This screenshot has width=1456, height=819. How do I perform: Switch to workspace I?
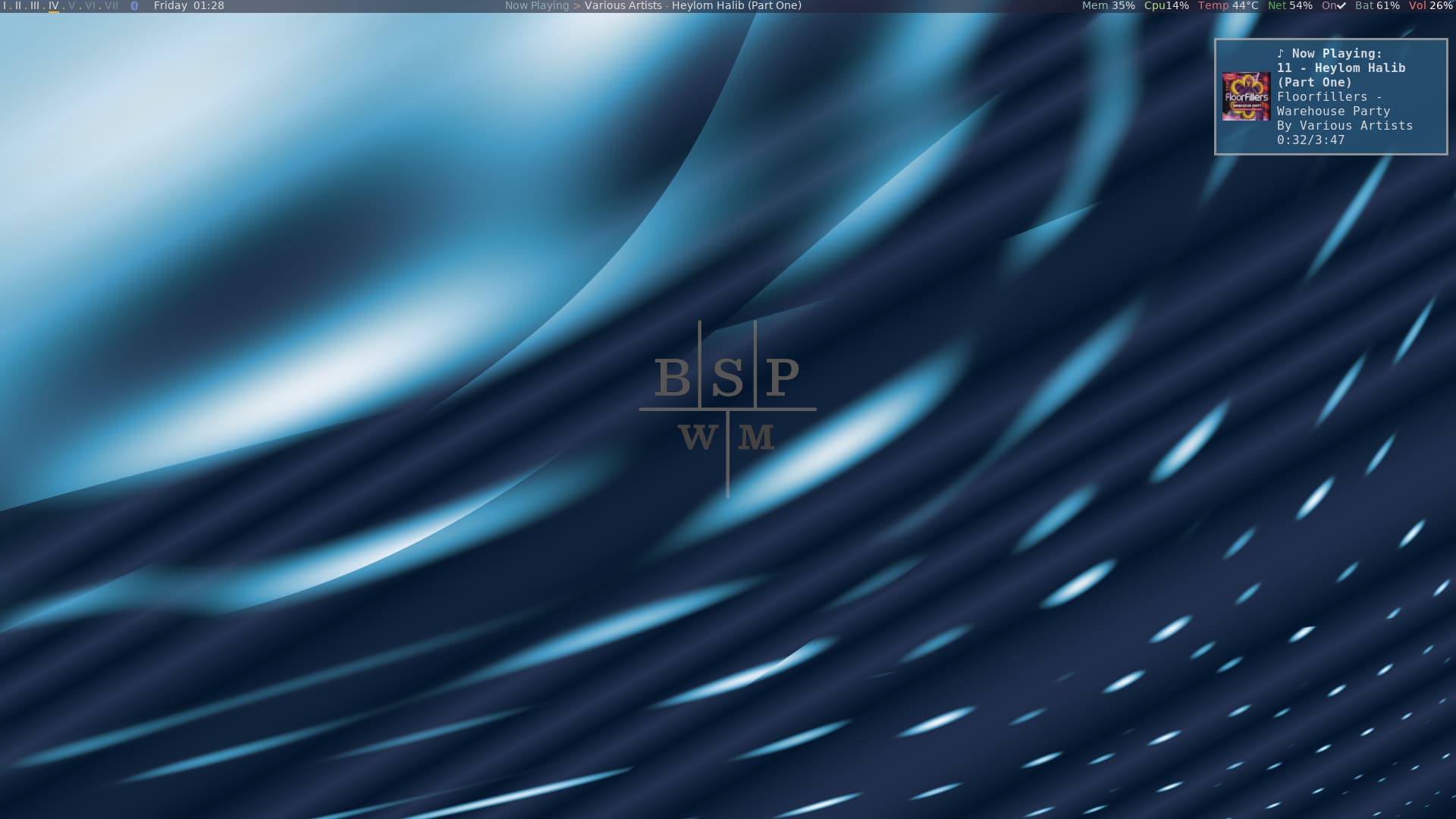tap(6, 6)
